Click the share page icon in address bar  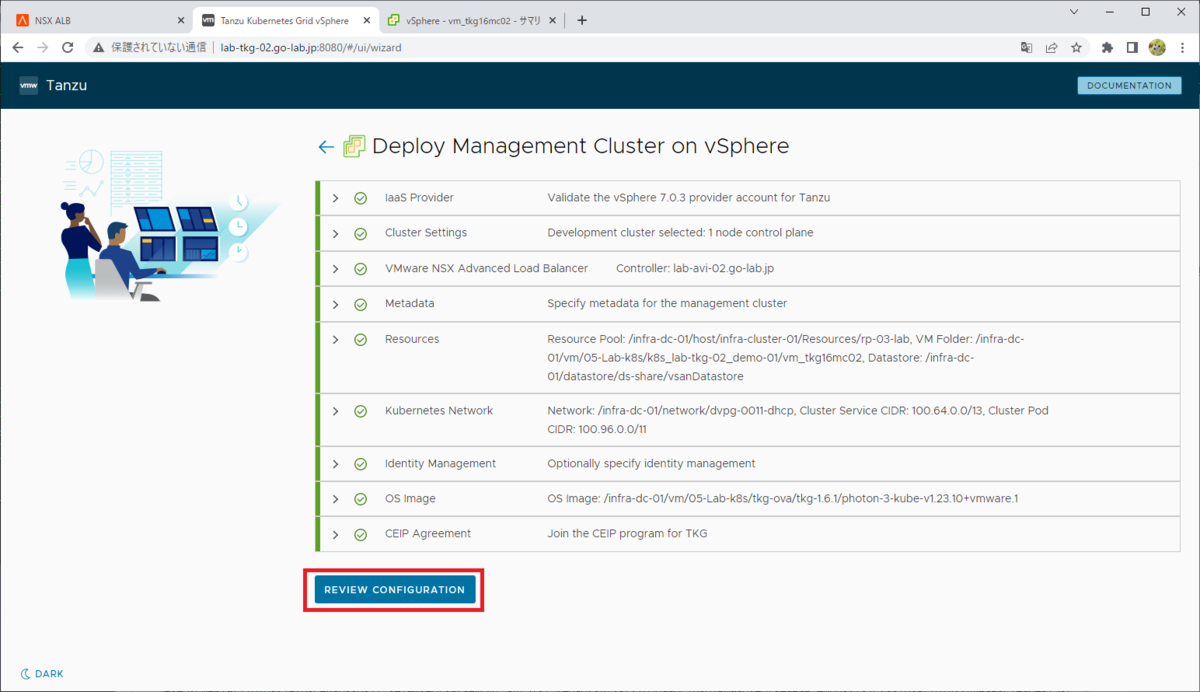1052,47
